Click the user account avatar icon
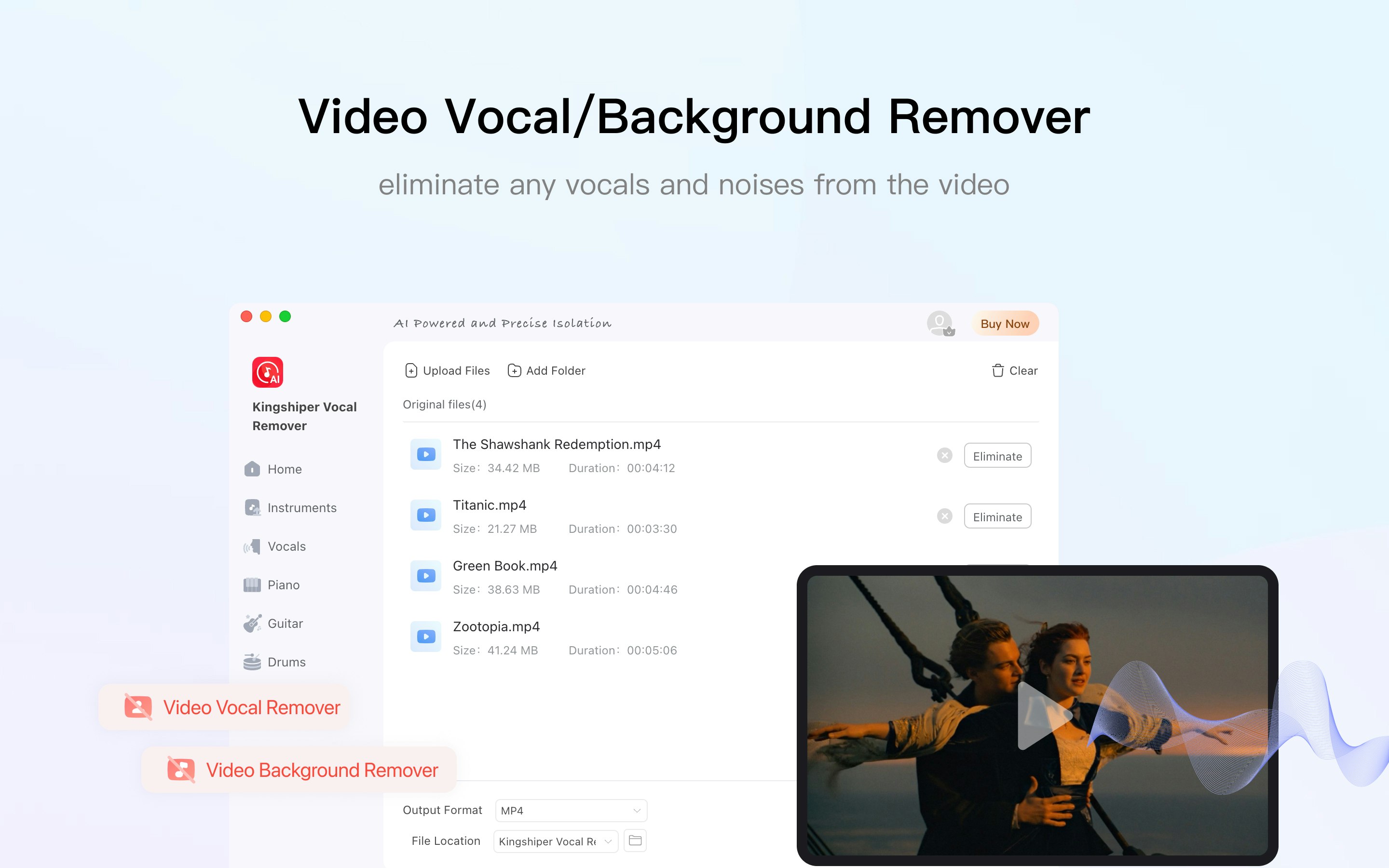 (x=940, y=323)
